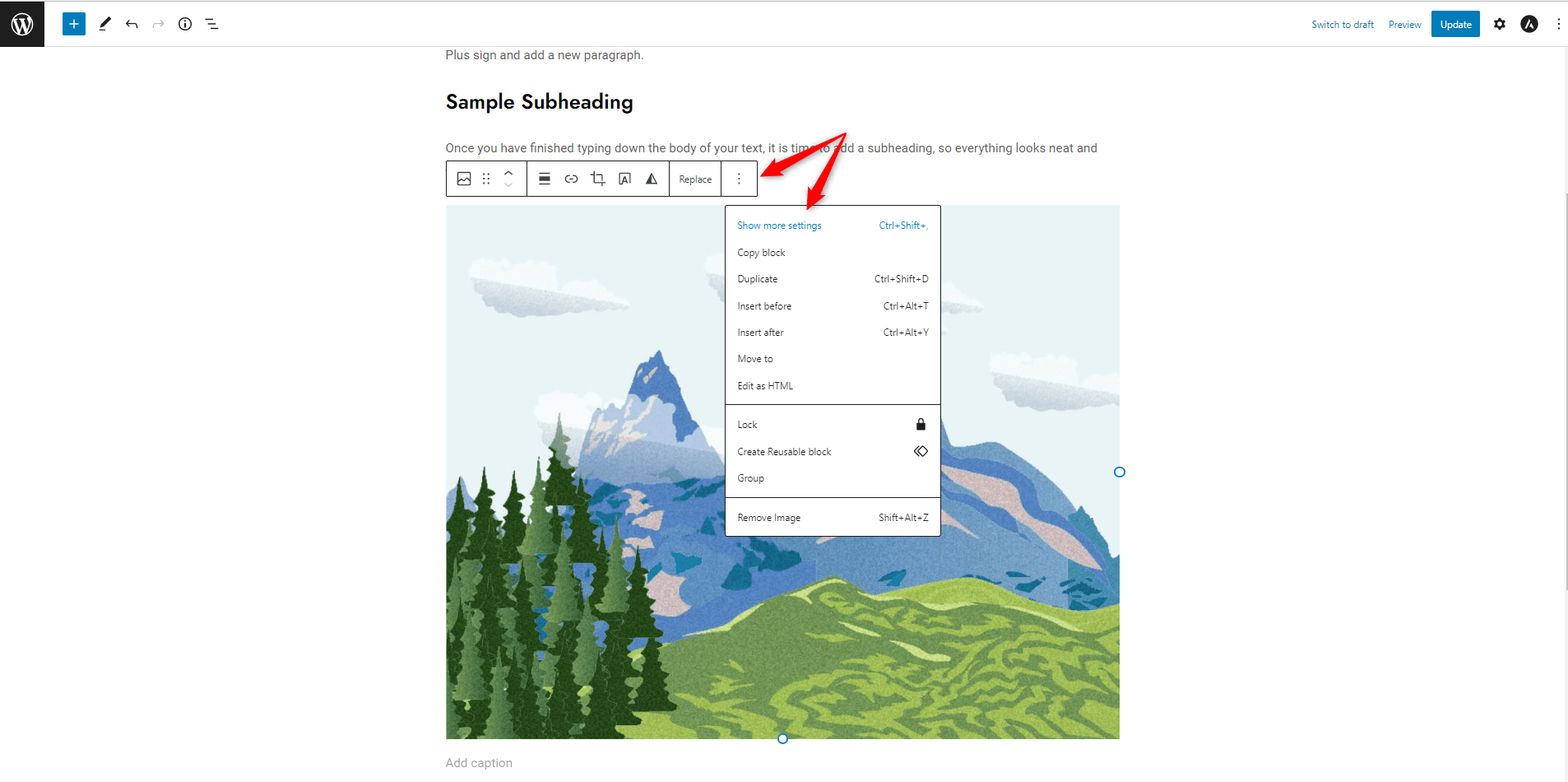Open the Astra theme settings icon
This screenshot has width=1568, height=782.
[1529, 24]
